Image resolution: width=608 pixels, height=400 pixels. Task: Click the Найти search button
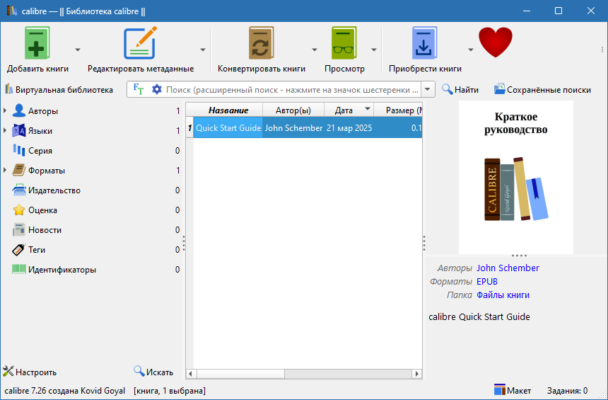point(460,90)
